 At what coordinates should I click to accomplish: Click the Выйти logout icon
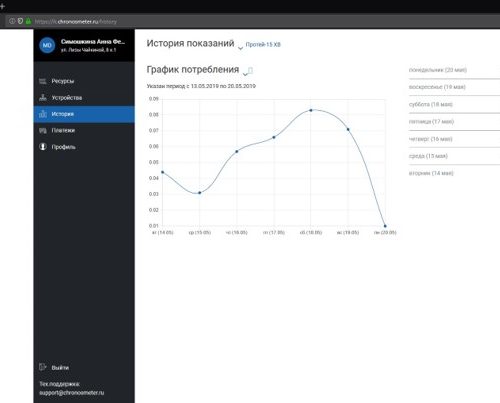point(43,367)
